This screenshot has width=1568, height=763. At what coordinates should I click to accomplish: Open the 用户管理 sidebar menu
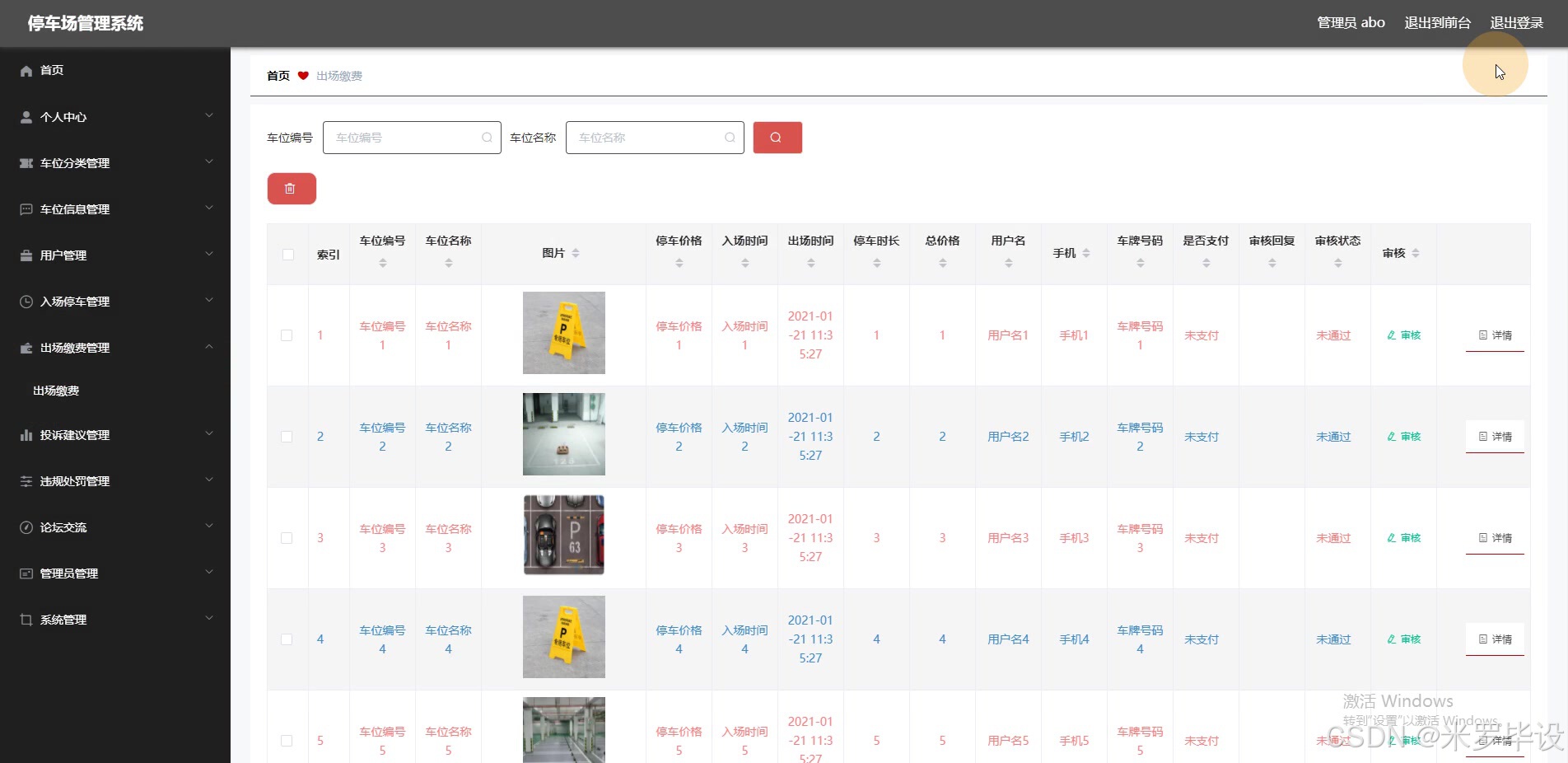pyautogui.click(x=115, y=255)
